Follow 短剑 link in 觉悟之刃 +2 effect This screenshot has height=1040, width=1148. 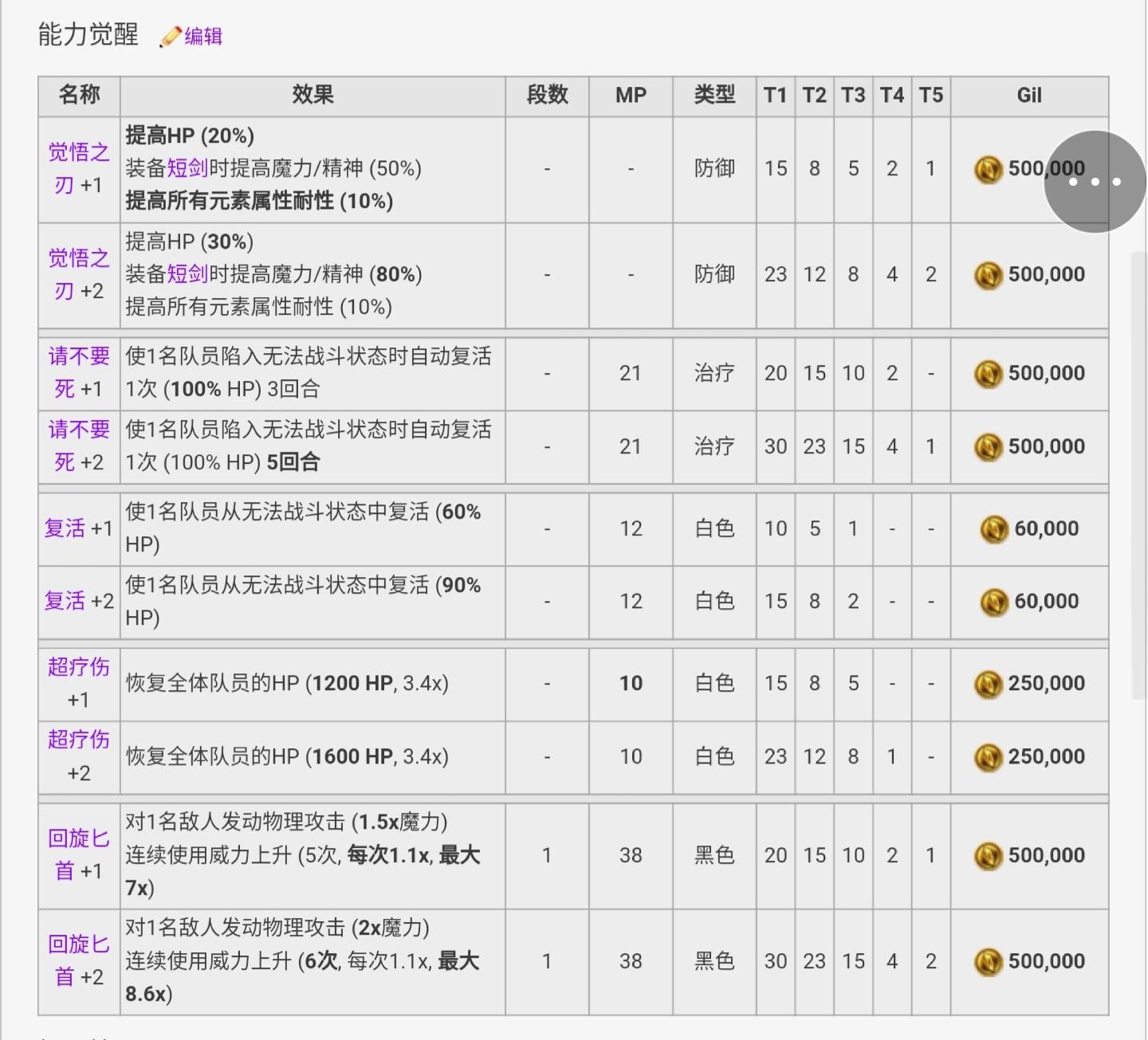click(187, 274)
